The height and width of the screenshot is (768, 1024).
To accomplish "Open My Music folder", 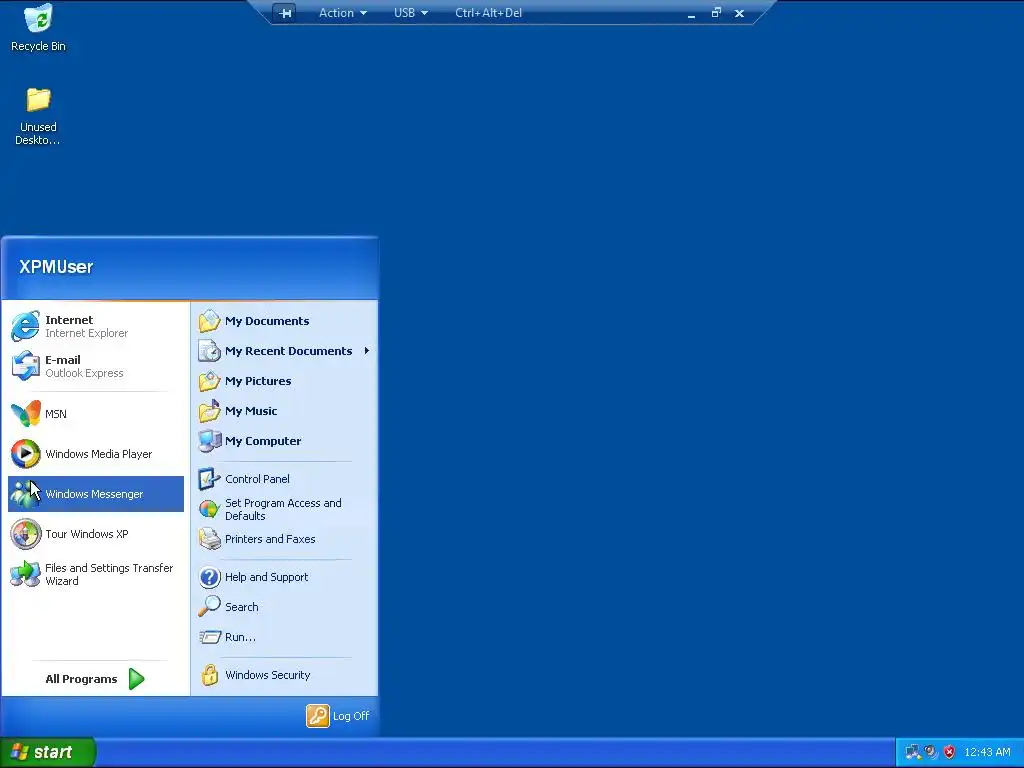I will click(x=284, y=411).
